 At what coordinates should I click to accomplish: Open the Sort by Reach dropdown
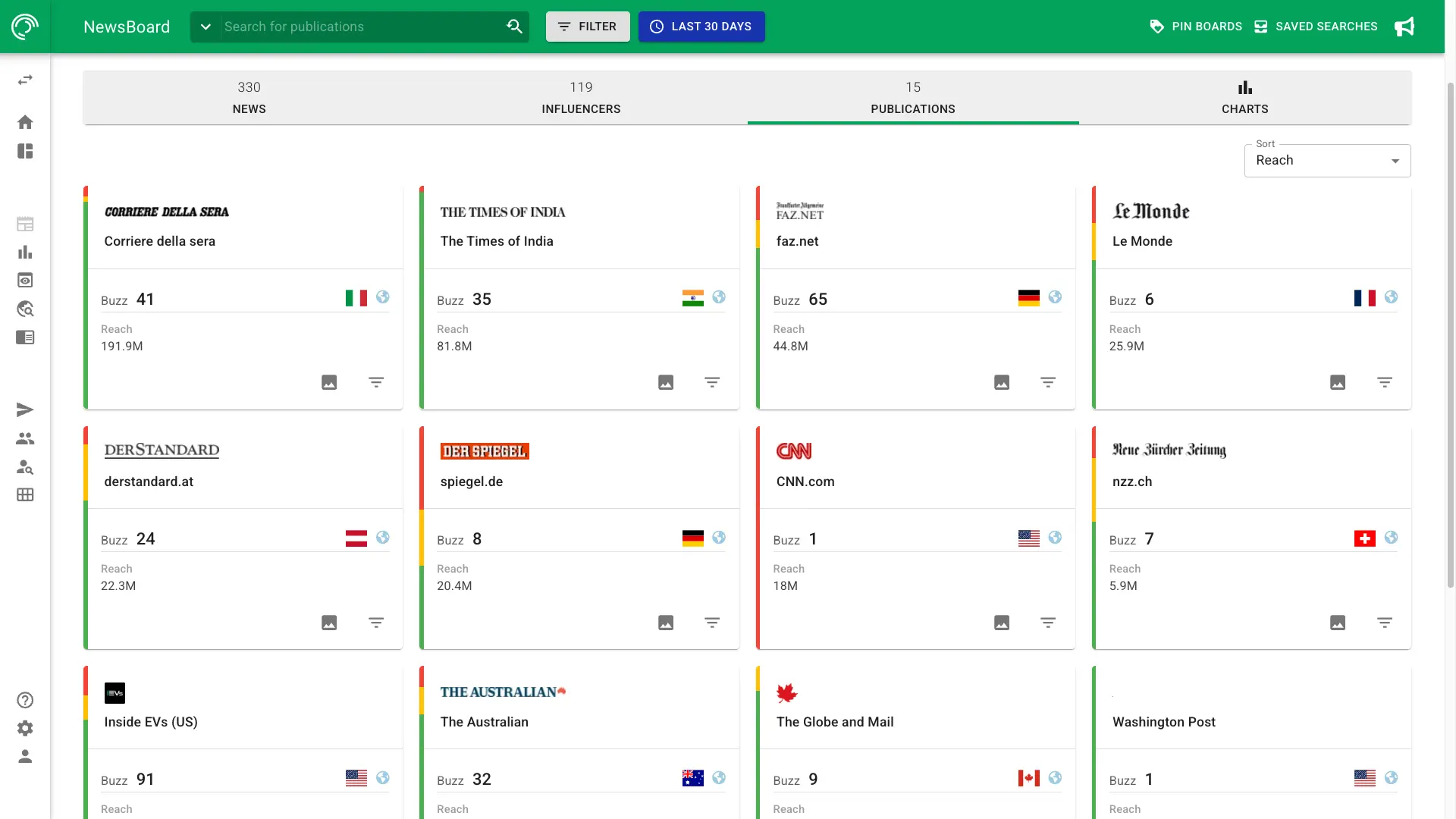[1327, 161]
